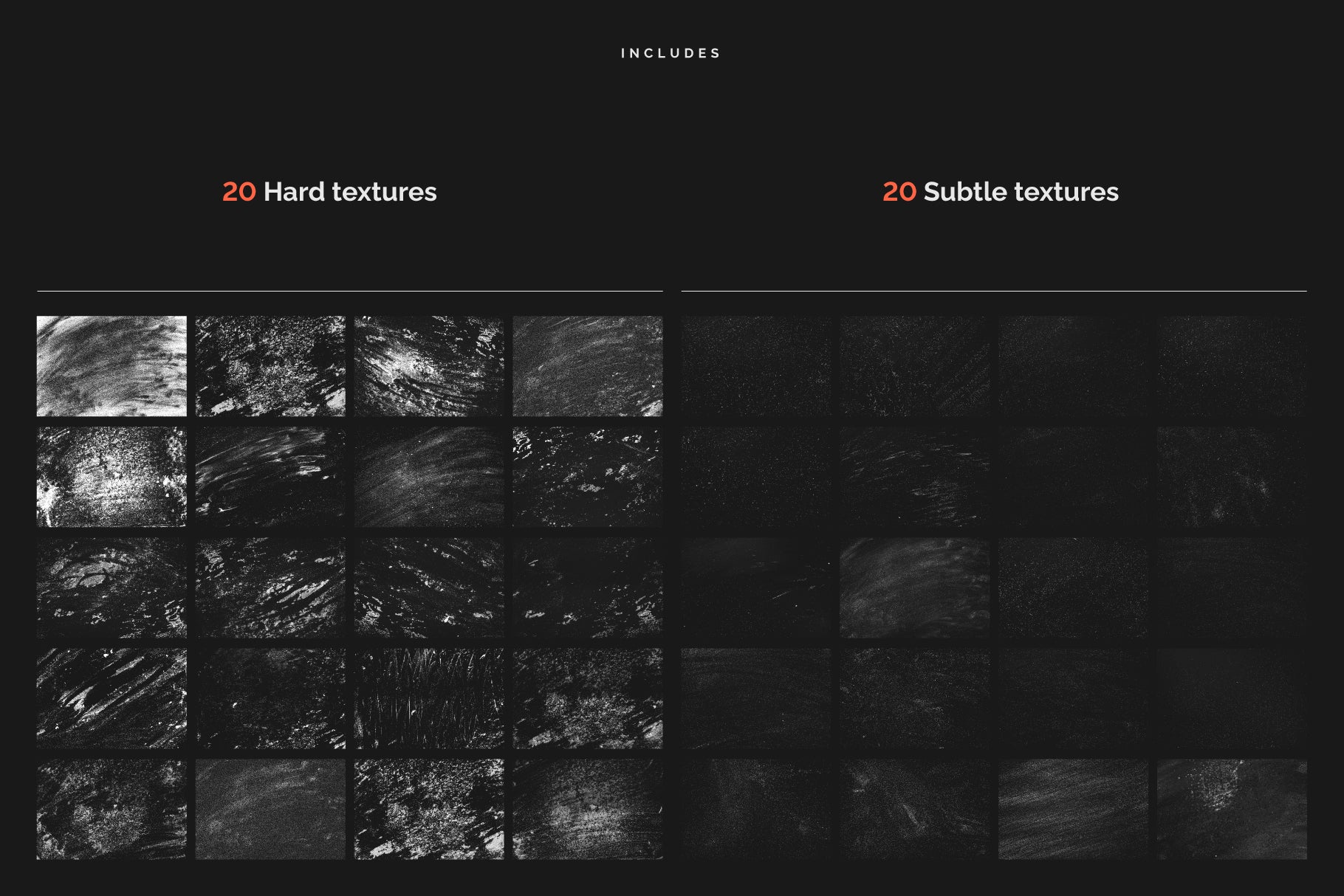
Task: Open second hard texture in the first row
Action: [x=270, y=366]
